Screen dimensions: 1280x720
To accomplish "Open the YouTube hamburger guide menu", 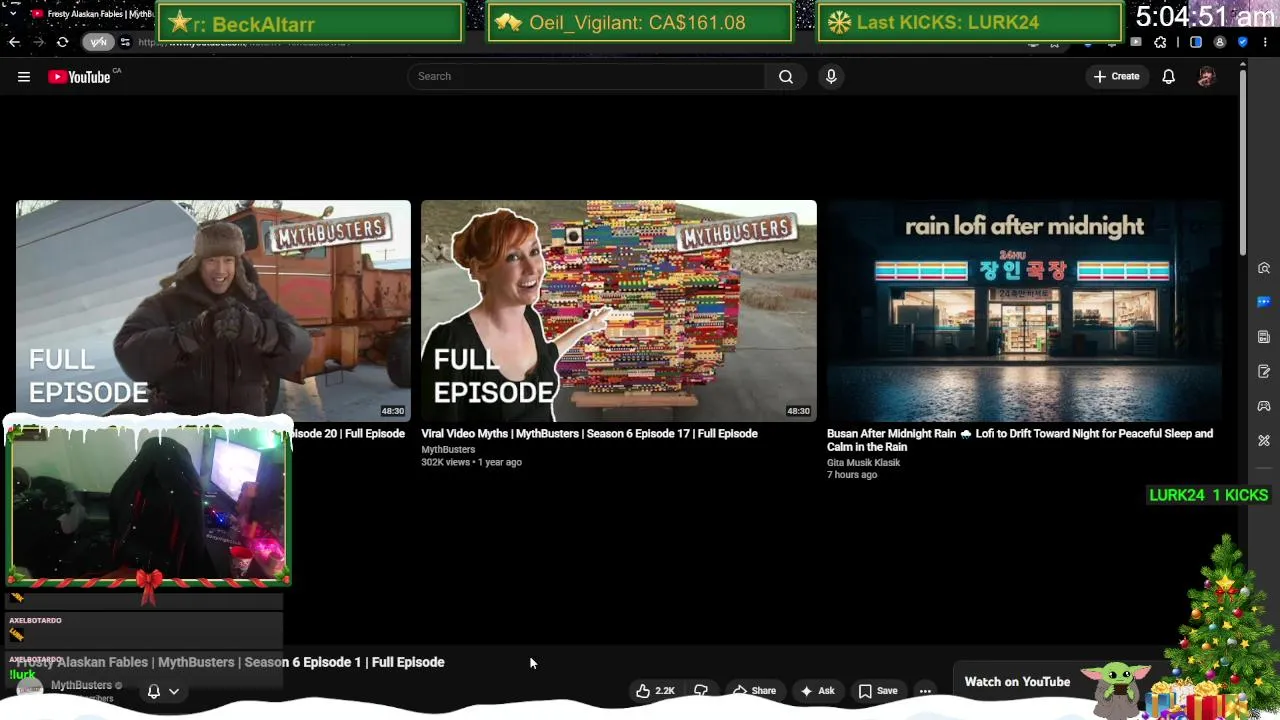I will 24,77.
